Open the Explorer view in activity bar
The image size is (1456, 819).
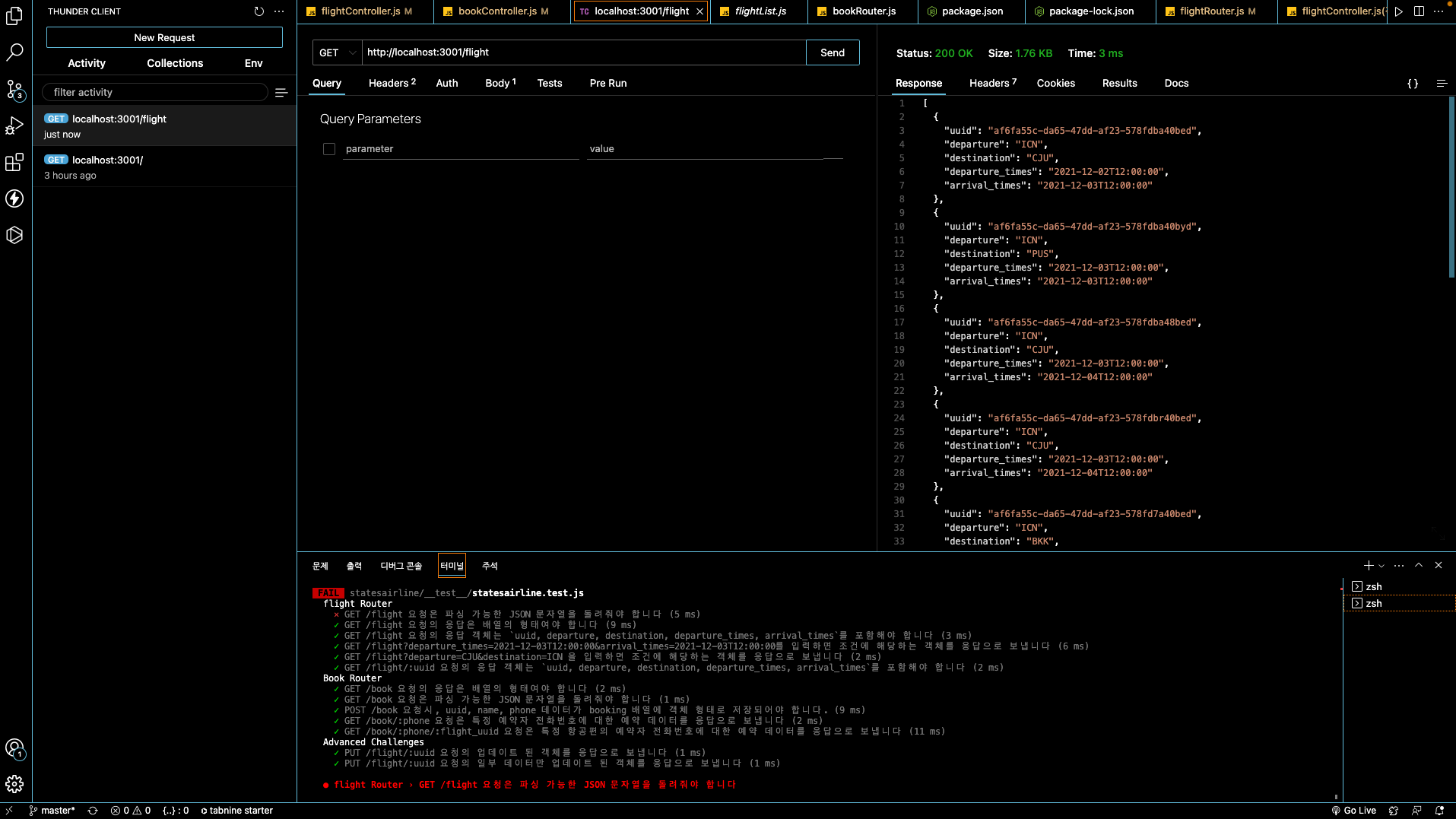coord(14,15)
